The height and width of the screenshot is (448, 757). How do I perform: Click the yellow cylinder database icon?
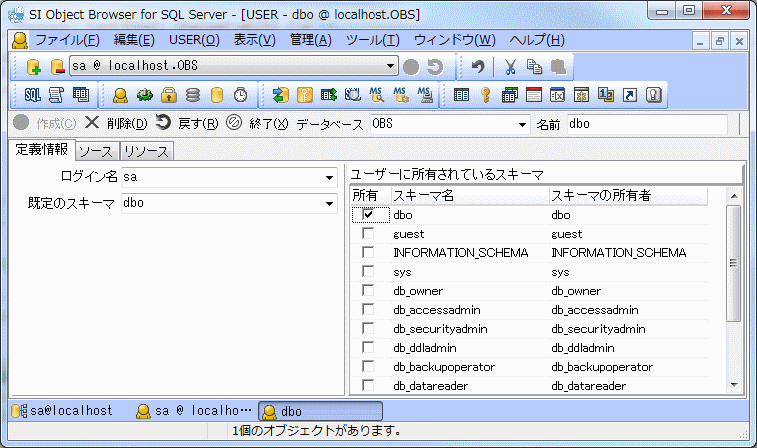[217, 95]
